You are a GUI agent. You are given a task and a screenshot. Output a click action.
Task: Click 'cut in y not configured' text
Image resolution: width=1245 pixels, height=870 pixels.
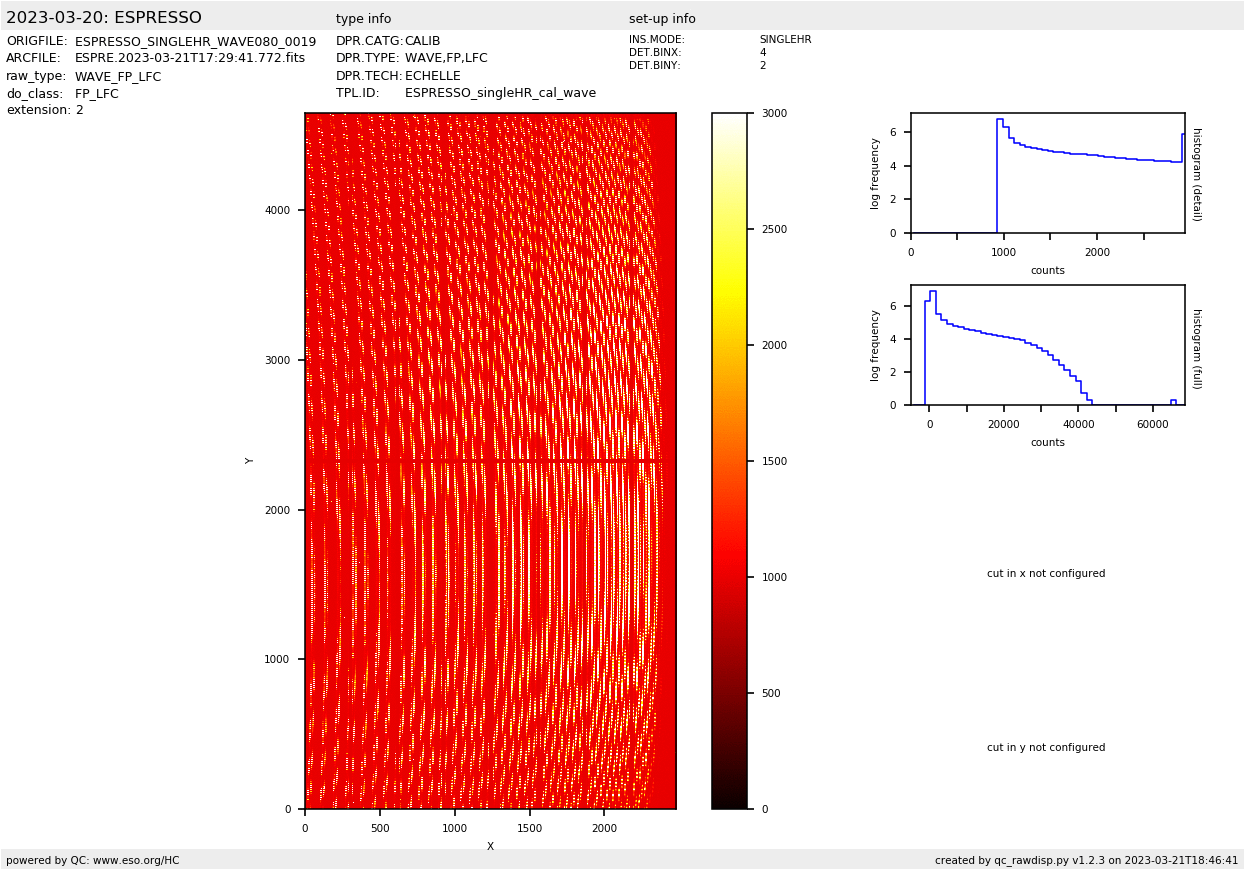pos(1046,748)
